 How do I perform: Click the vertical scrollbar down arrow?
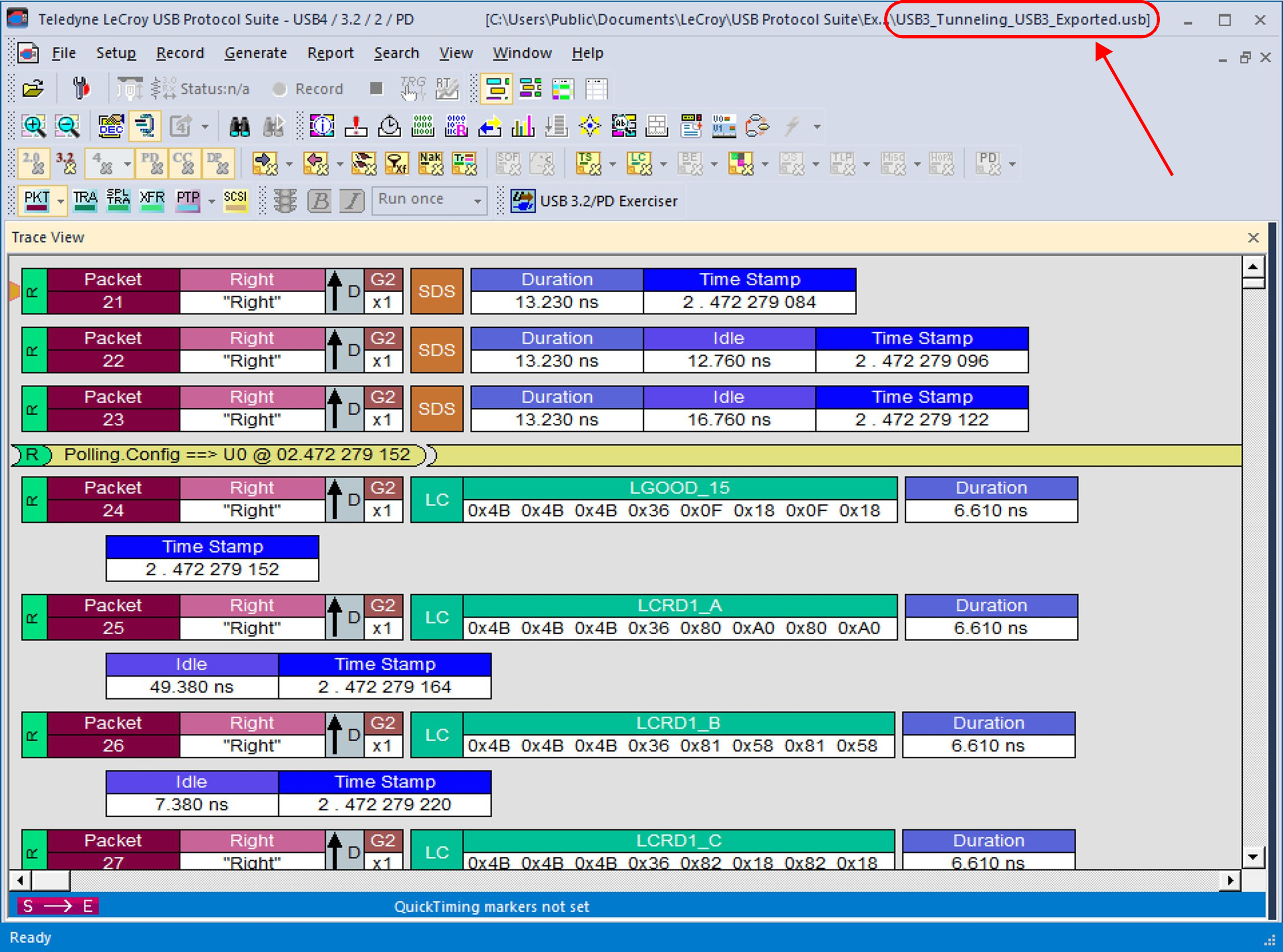click(1253, 856)
